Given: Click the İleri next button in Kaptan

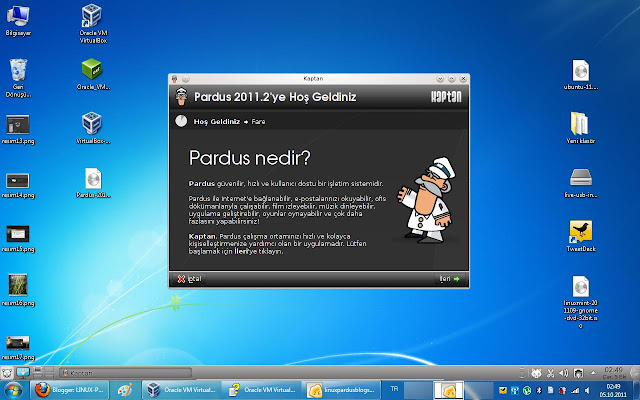Looking at the screenshot, I should (x=449, y=279).
